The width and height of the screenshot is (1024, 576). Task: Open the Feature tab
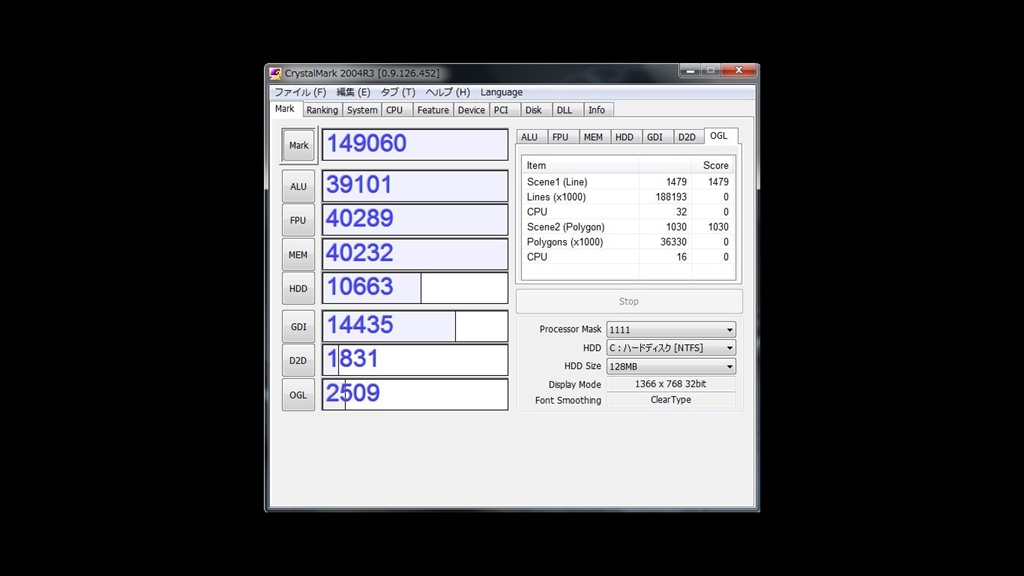[x=433, y=110]
